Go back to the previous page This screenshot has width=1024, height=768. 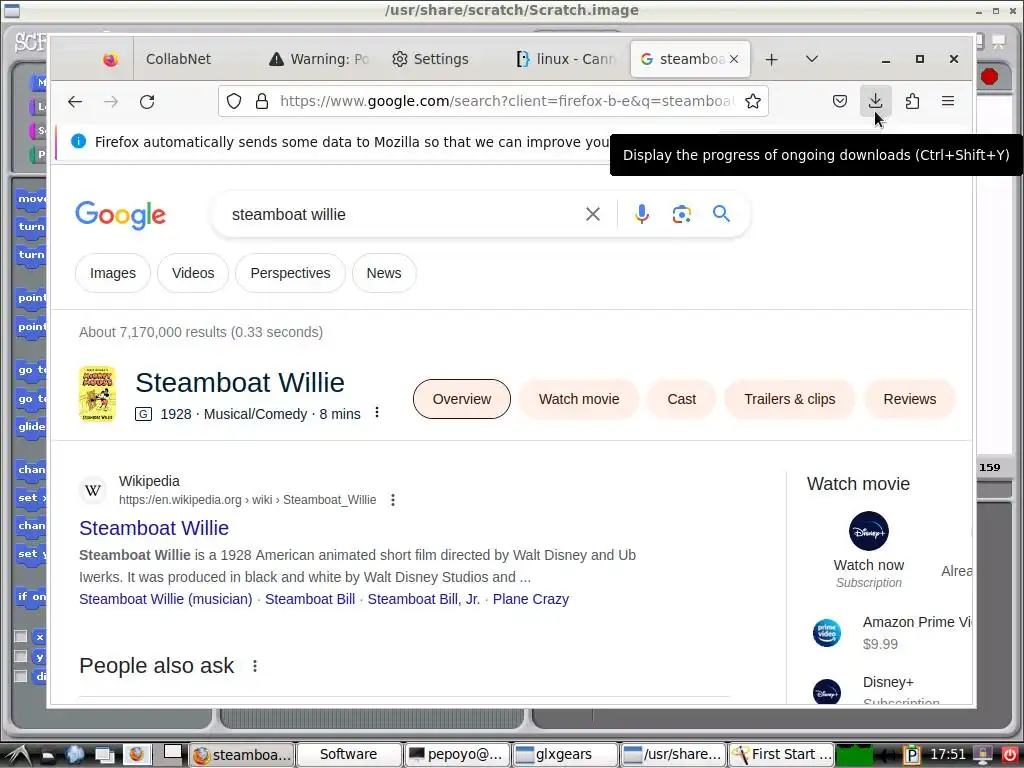75,101
